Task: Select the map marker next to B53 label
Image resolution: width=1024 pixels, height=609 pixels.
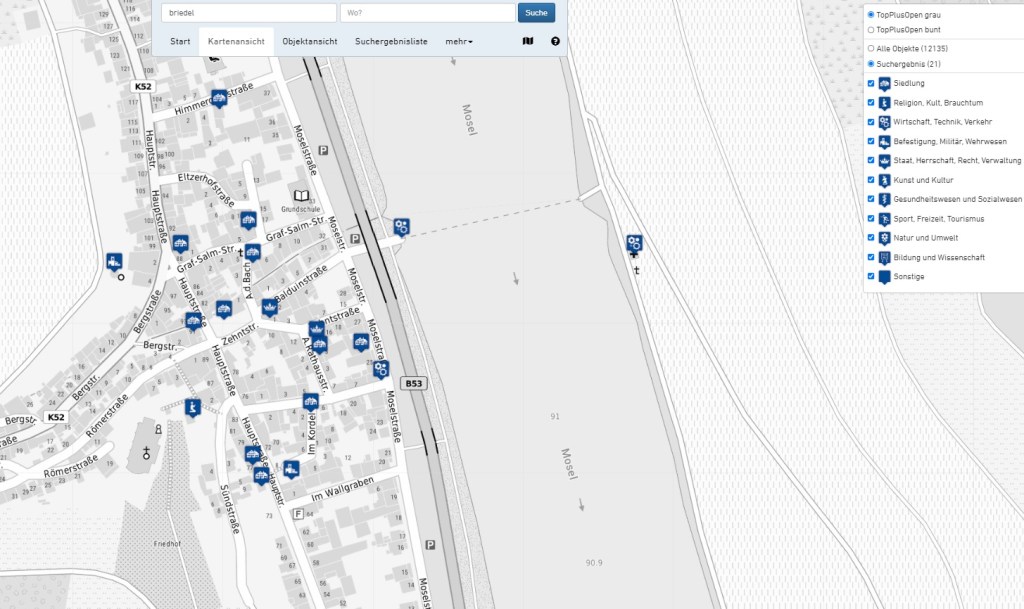Action: 380,369
